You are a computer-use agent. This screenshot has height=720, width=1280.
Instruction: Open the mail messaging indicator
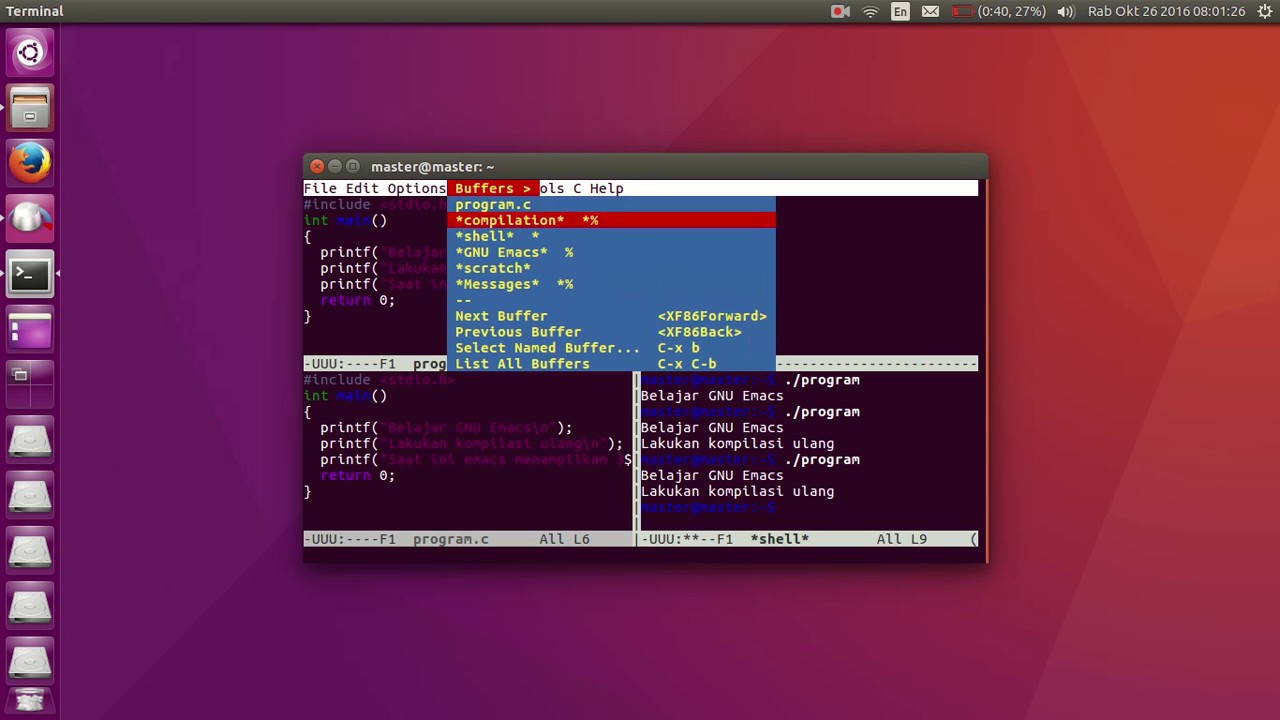click(930, 11)
